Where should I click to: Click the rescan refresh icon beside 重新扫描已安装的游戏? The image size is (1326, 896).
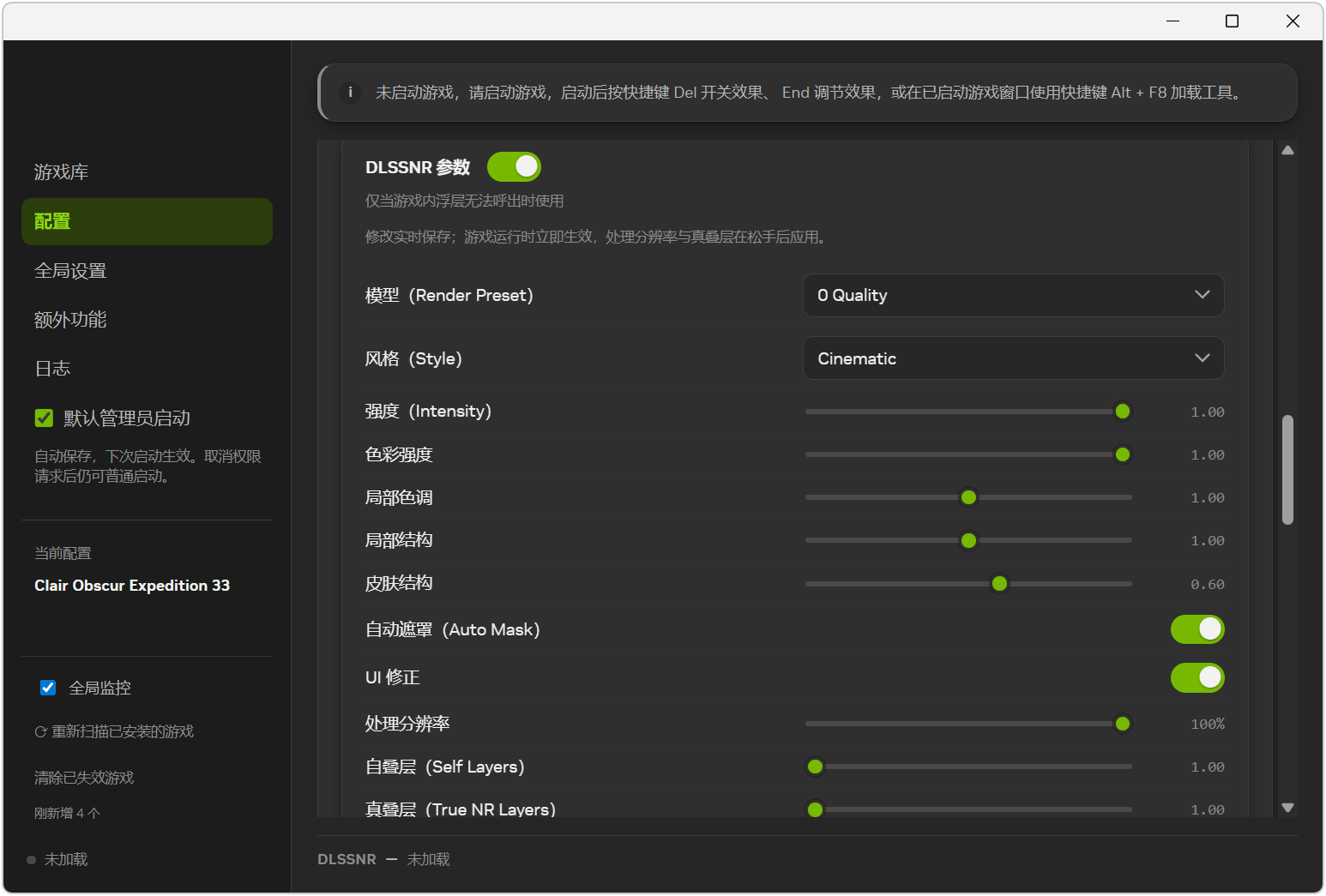click(x=40, y=732)
